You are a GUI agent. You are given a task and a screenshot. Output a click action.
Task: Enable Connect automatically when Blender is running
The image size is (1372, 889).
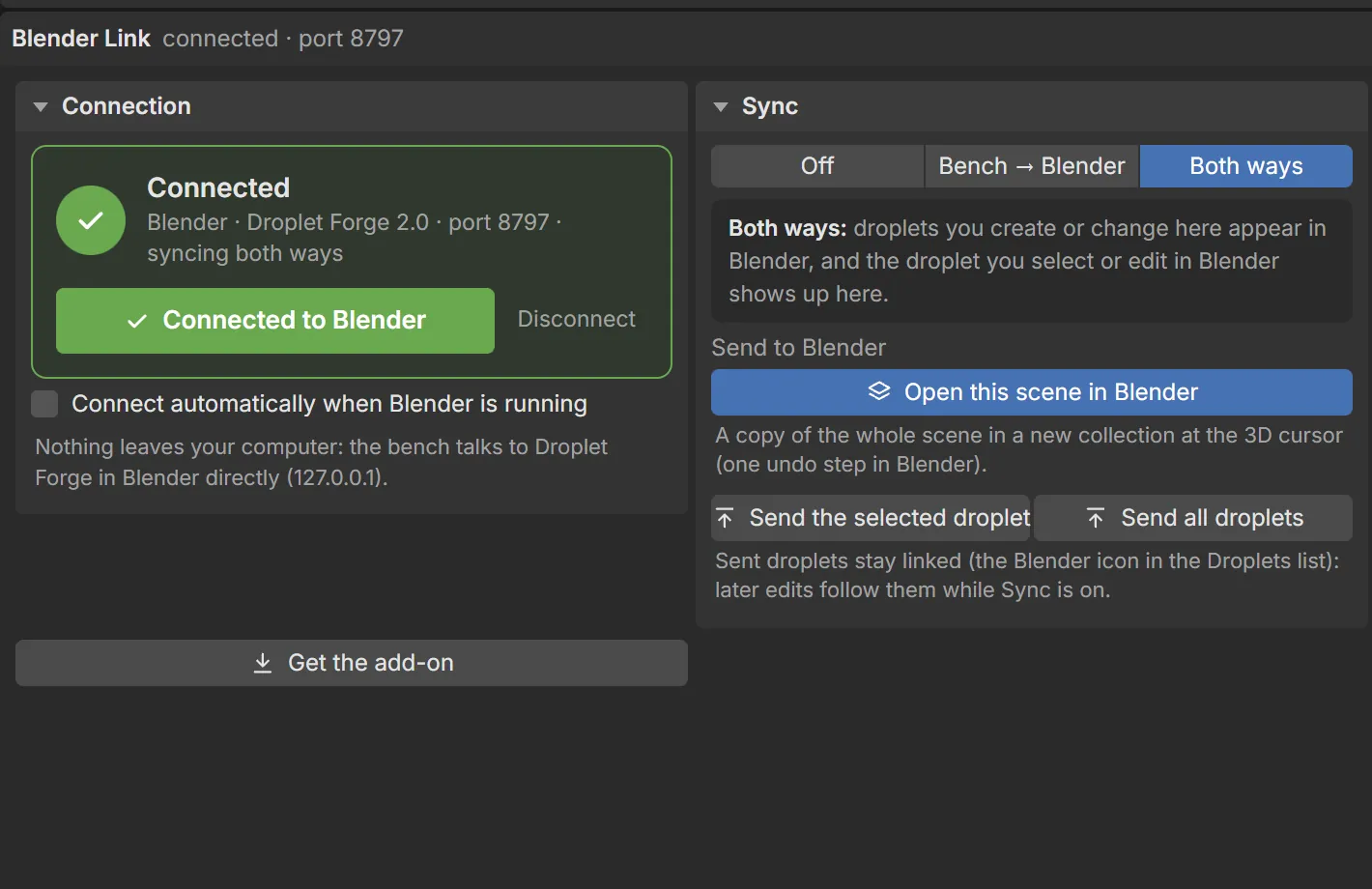[x=44, y=404]
